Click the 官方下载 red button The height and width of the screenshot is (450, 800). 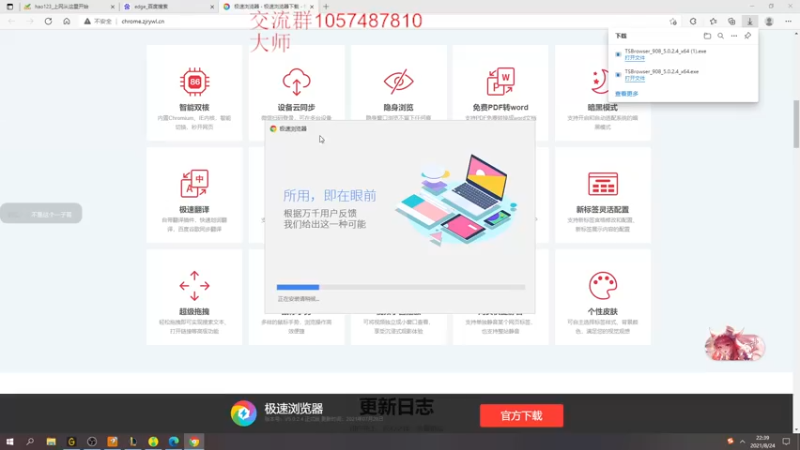point(521,416)
